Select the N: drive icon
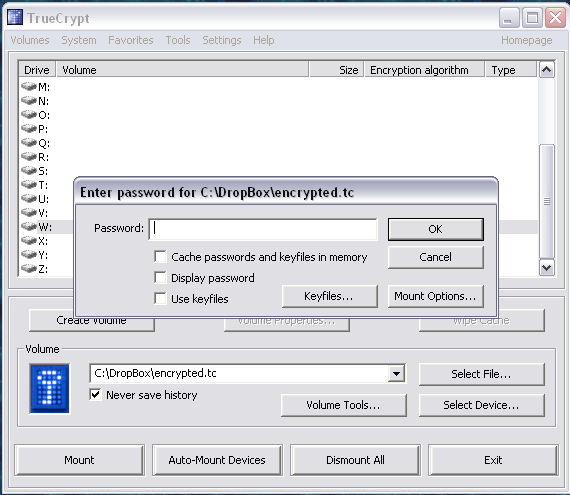This screenshot has width=570, height=495. pyautogui.click(x=29, y=100)
